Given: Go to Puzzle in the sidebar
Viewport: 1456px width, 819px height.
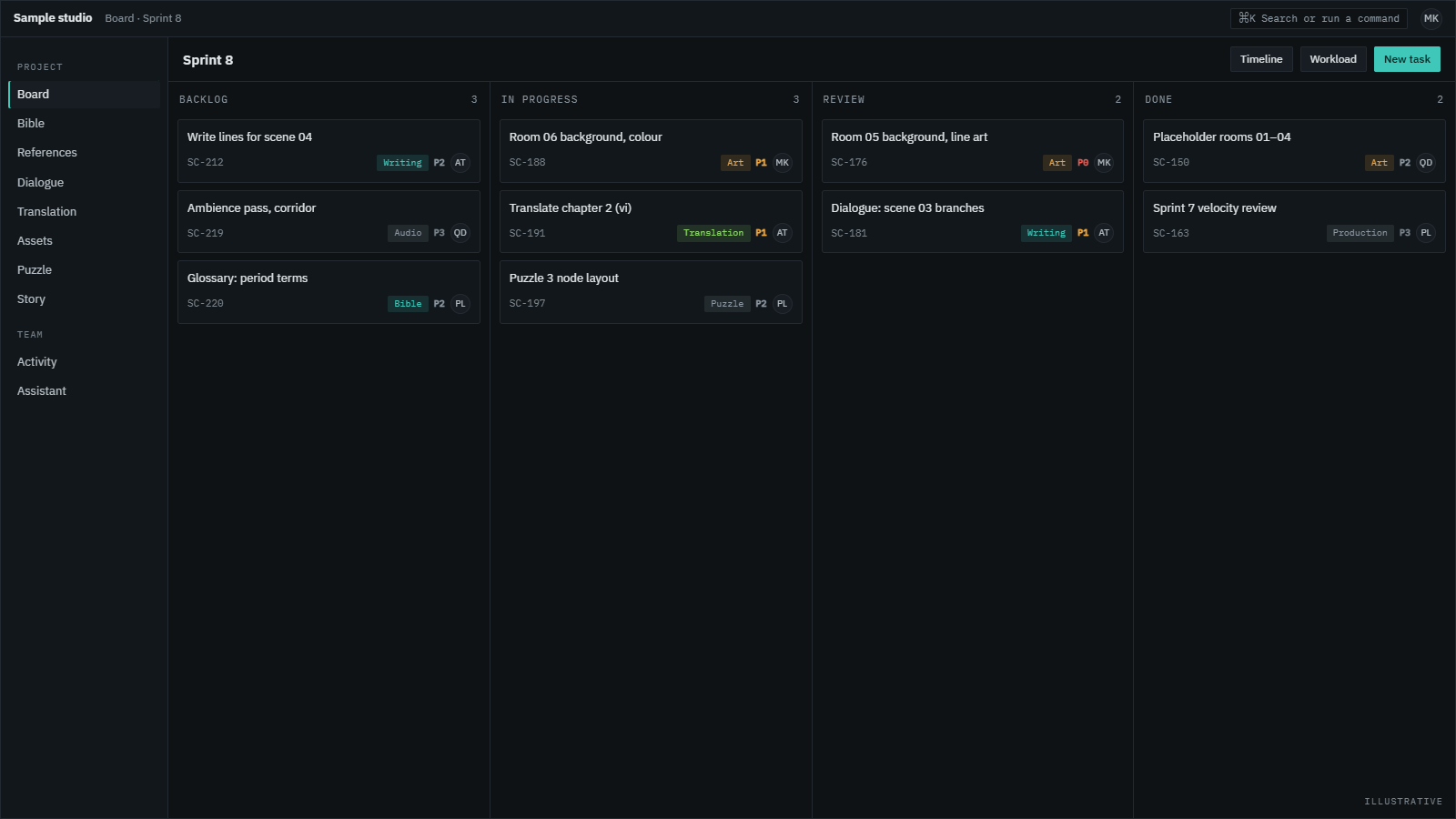Looking at the screenshot, I should [x=84, y=270].
